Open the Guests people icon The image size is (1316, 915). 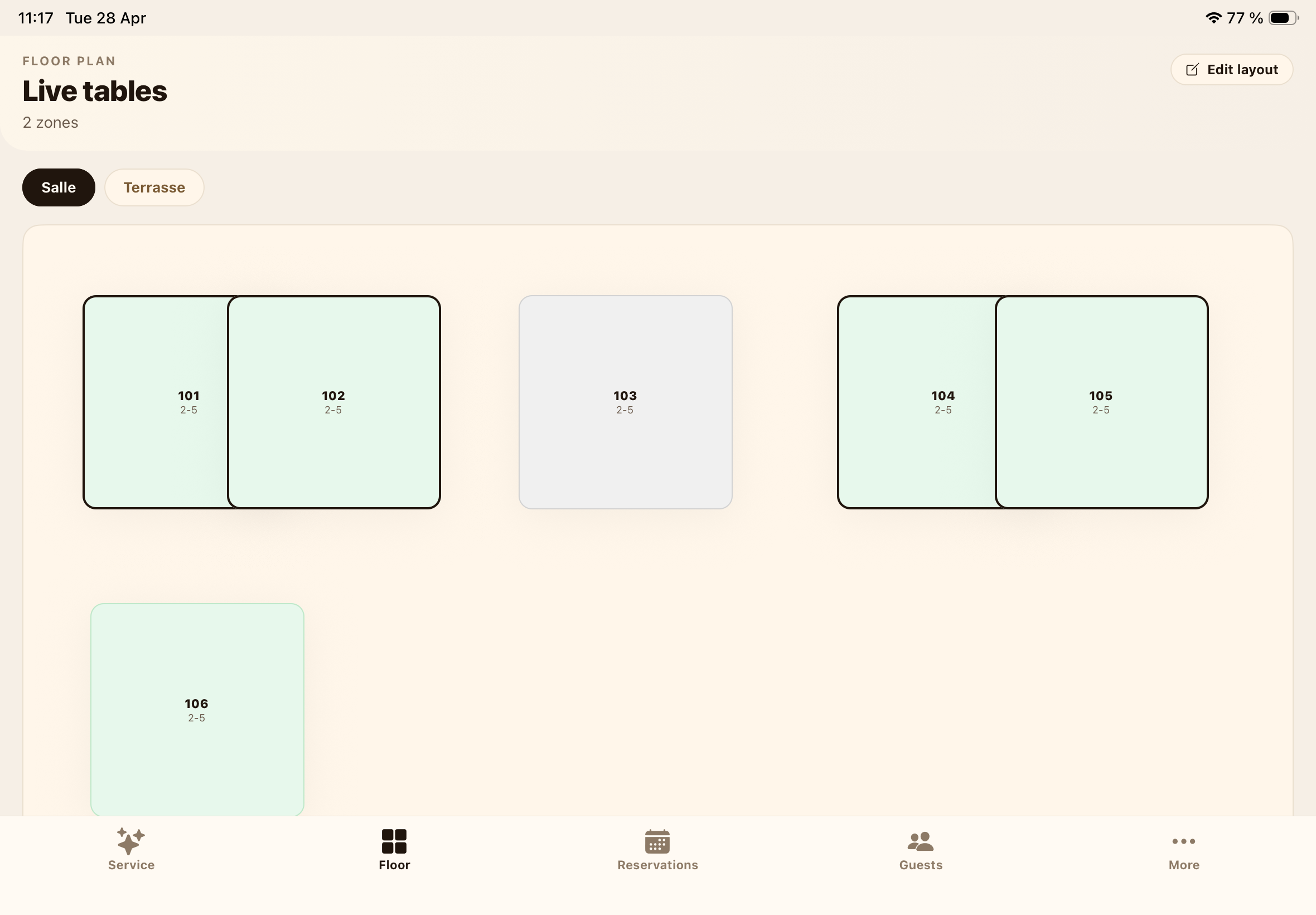[x=921, y=841]
